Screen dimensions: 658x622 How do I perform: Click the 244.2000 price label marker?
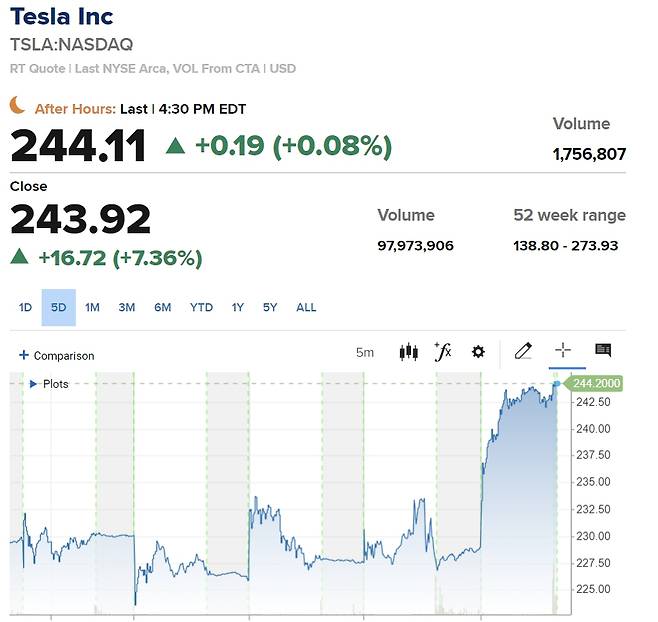596,383
